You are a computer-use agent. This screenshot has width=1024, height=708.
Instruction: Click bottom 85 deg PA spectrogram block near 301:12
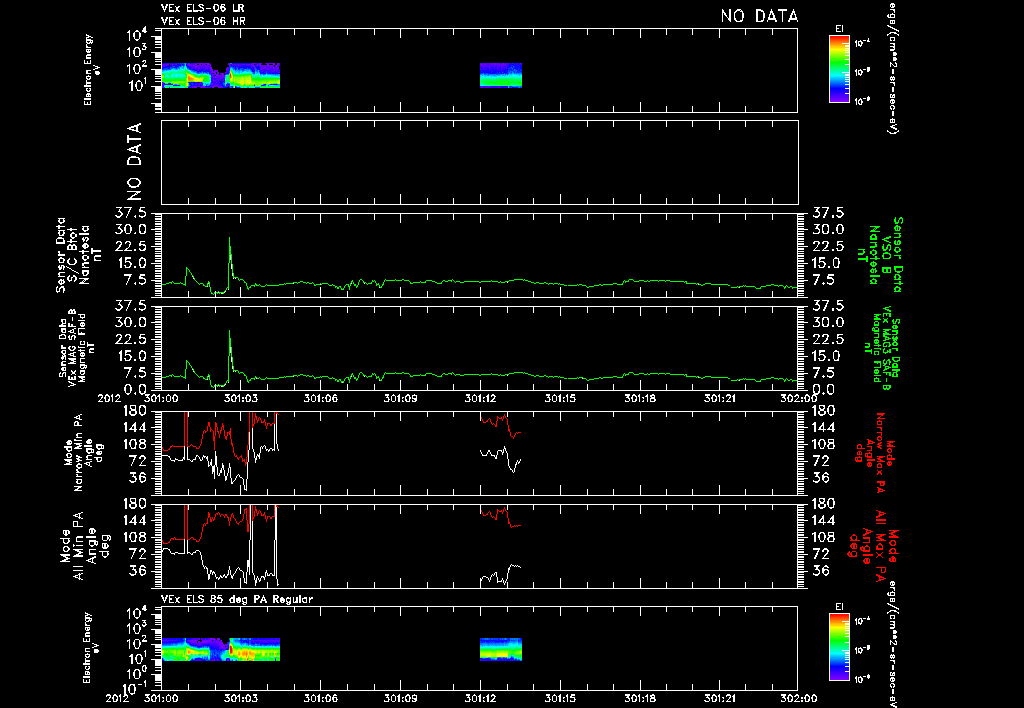click(x=501, y=649)
